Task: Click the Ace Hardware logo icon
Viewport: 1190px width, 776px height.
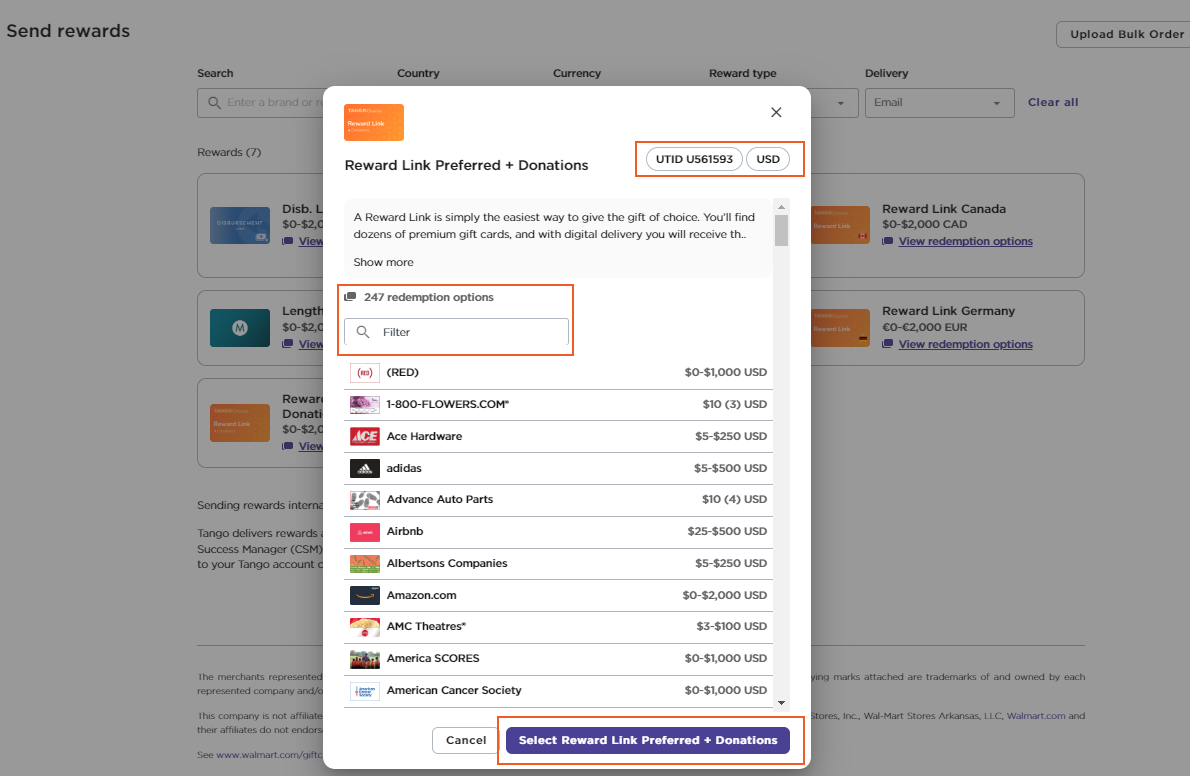Action: click(364, 436)
